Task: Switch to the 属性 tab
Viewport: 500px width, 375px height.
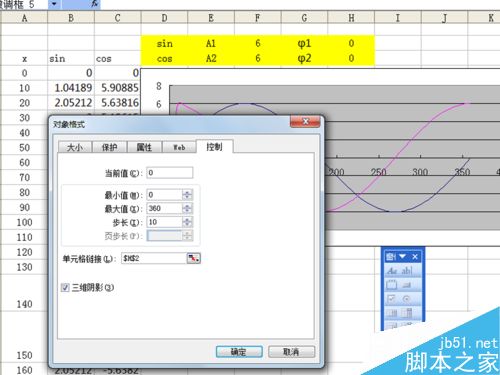Action: (x=144, y=147)
